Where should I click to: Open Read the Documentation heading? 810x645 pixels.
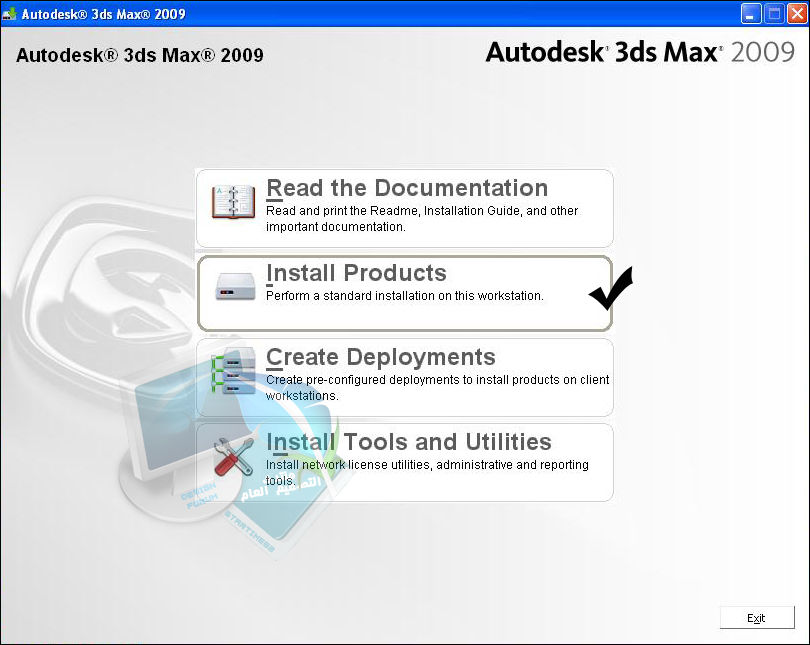coord(407,188)
